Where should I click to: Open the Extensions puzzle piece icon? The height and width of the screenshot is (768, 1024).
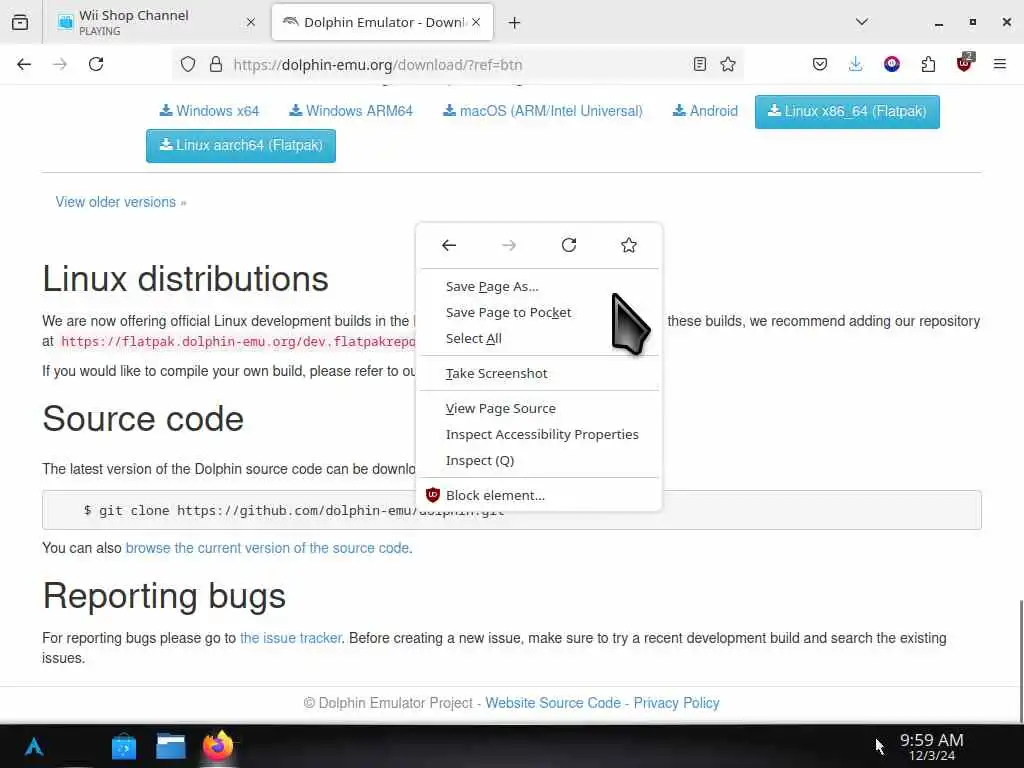(x=928, y=64)
